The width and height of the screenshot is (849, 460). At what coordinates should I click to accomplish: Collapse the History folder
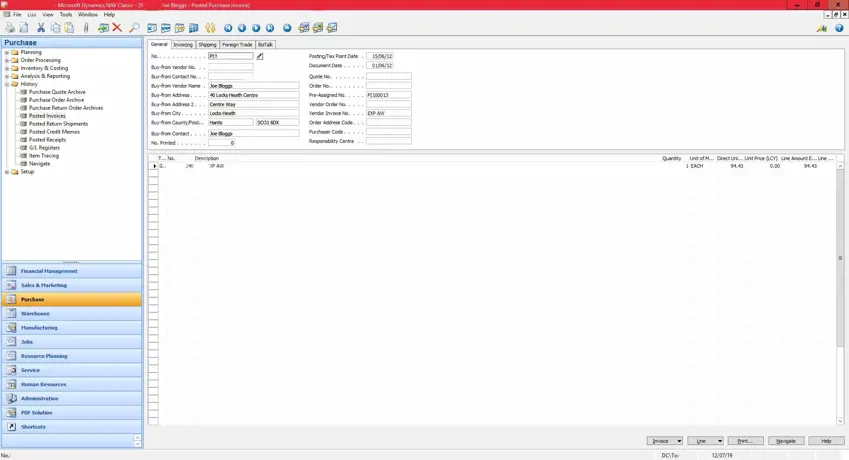point(7,84)
